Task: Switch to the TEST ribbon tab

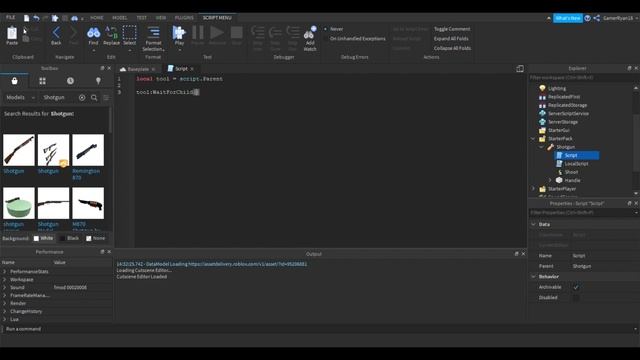Action: [142, 18]
